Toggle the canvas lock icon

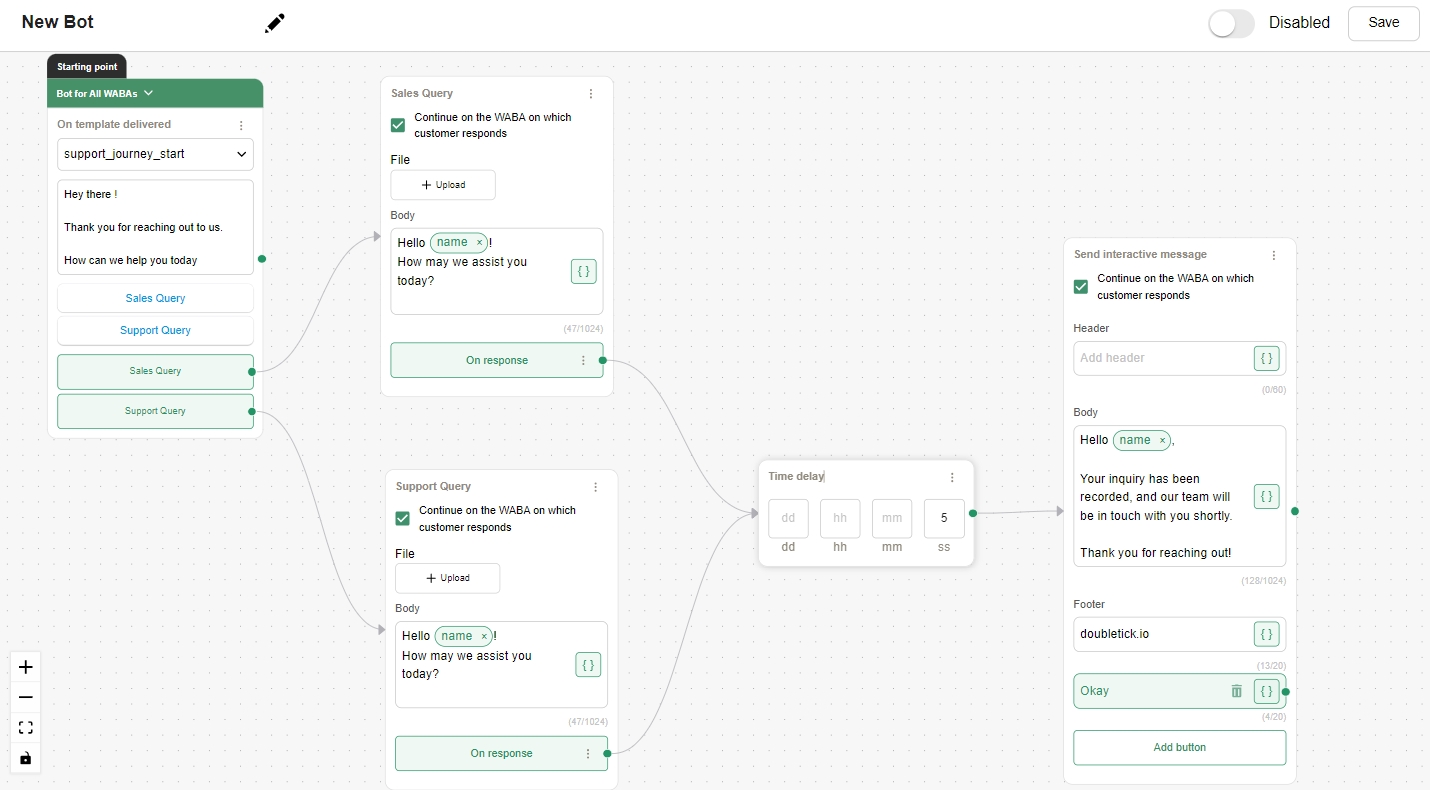(26, 758)
